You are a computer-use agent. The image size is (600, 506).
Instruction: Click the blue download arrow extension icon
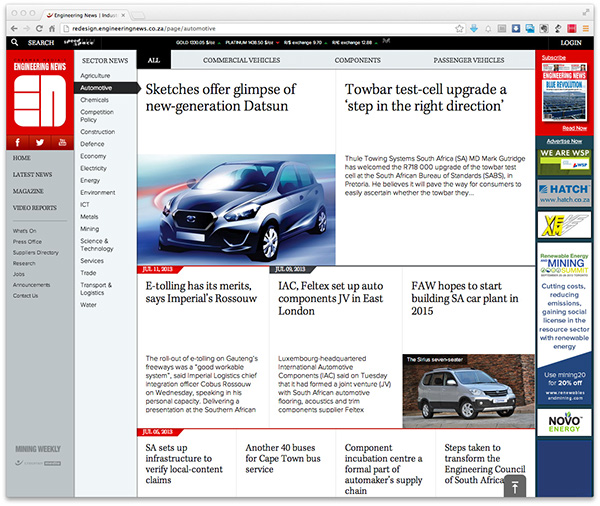point(474,28)
